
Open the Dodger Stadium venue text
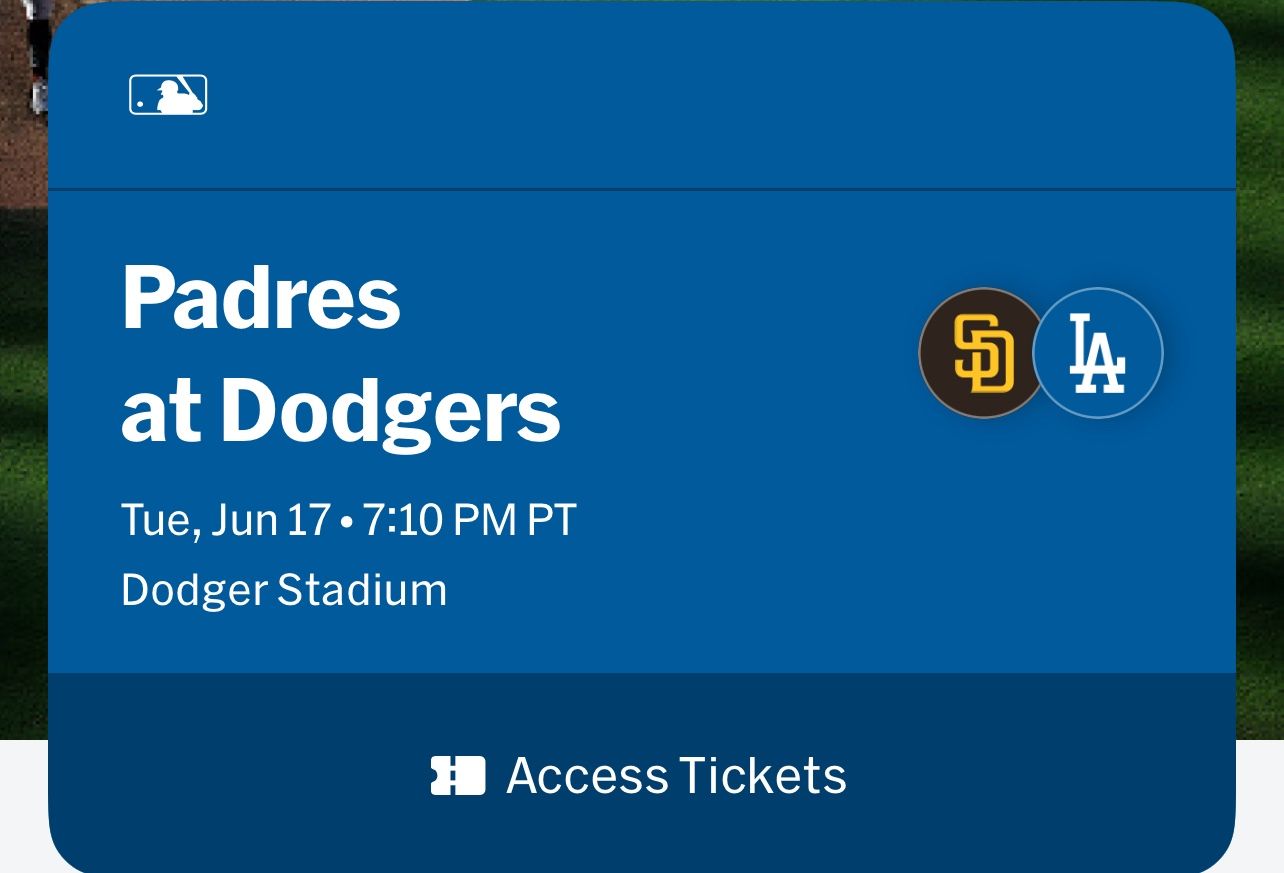(284, 590)
